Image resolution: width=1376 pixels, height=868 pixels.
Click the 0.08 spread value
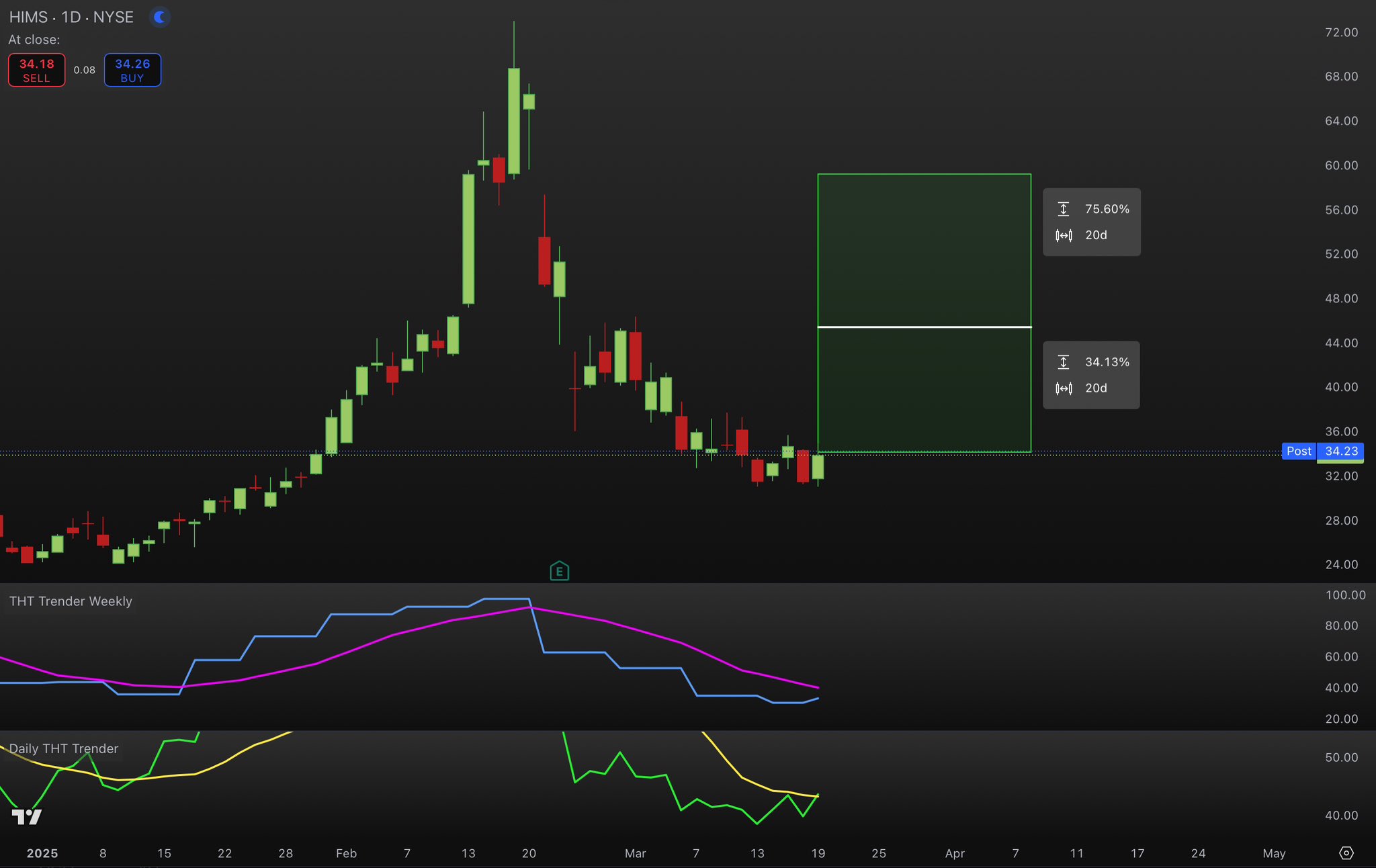tap(85, 71)
